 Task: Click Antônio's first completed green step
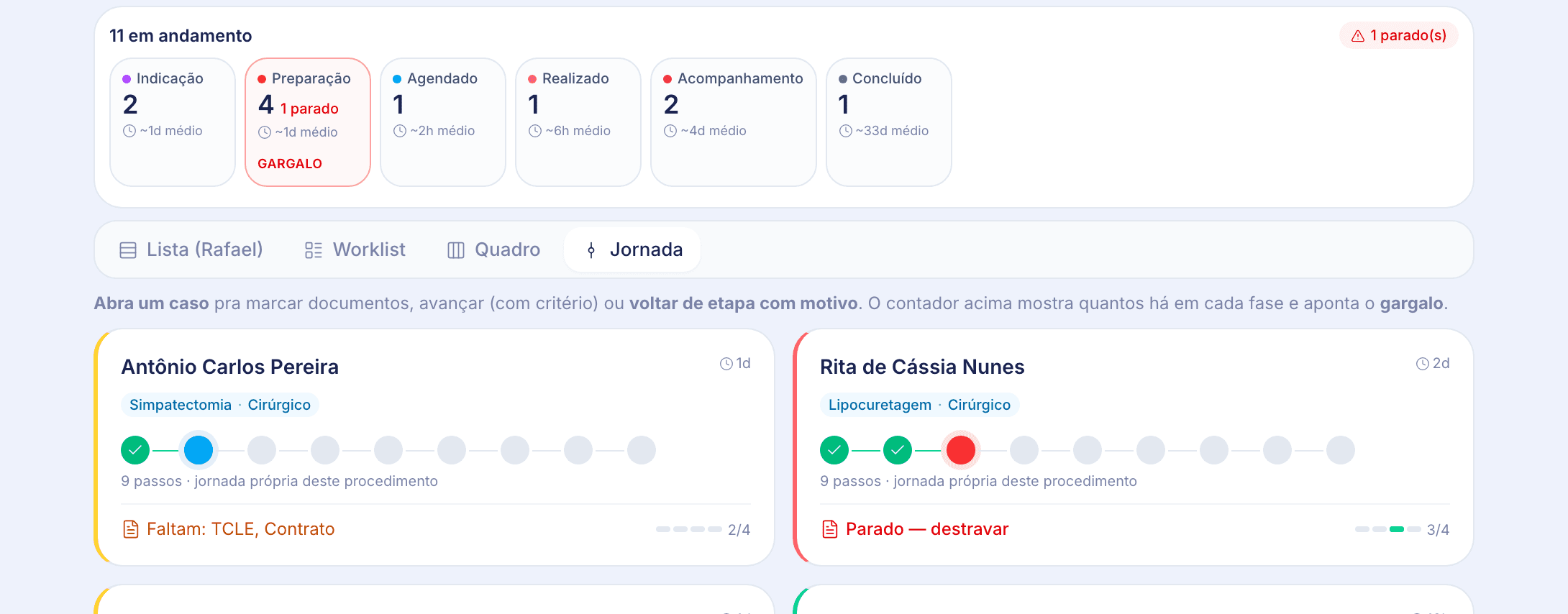coord(135,450)
